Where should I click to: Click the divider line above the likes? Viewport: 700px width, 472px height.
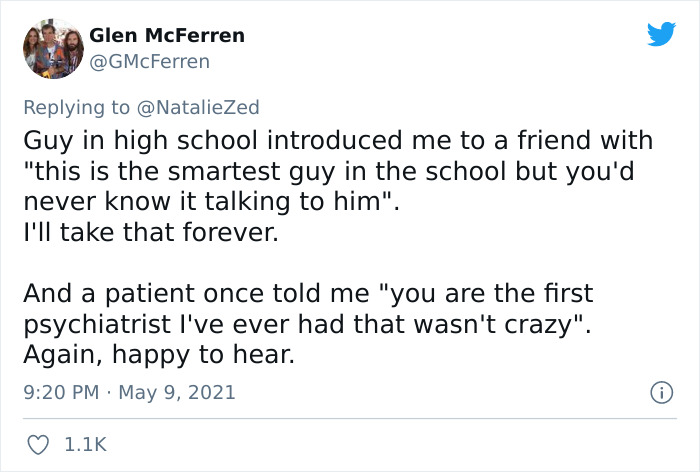[x=349, y=417]
